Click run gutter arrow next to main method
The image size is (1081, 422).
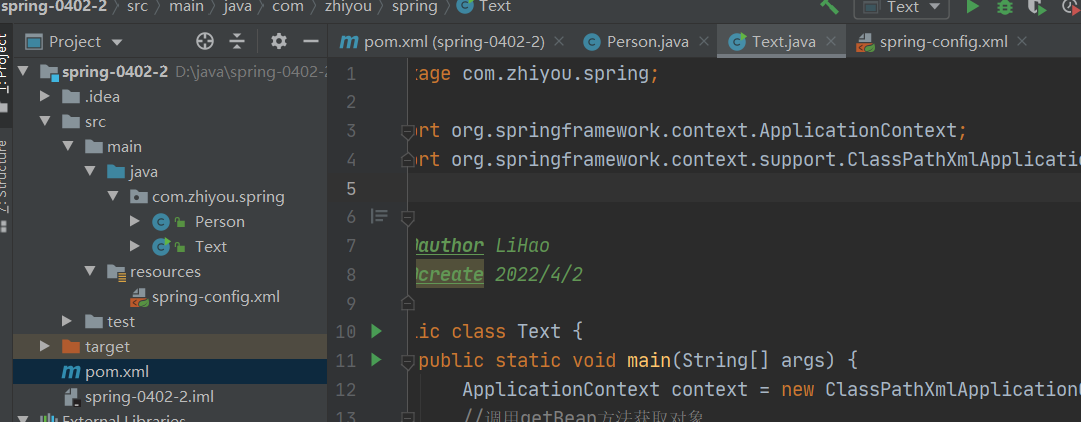[x=376, y=359]
